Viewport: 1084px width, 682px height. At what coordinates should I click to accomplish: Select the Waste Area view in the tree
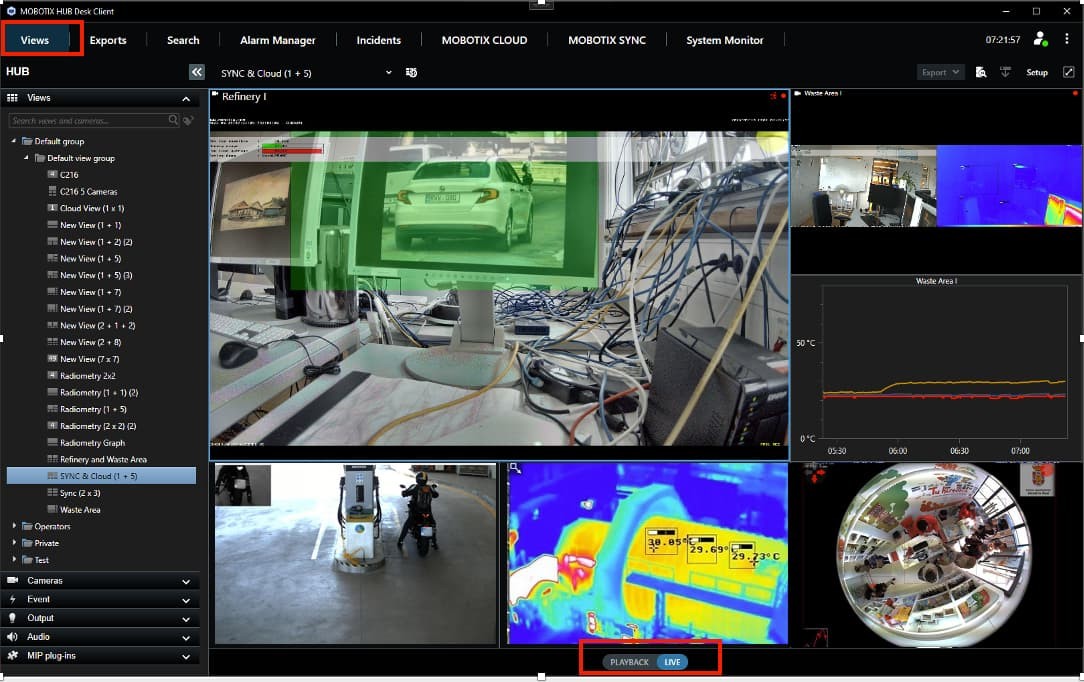click(x=80, y=510)
